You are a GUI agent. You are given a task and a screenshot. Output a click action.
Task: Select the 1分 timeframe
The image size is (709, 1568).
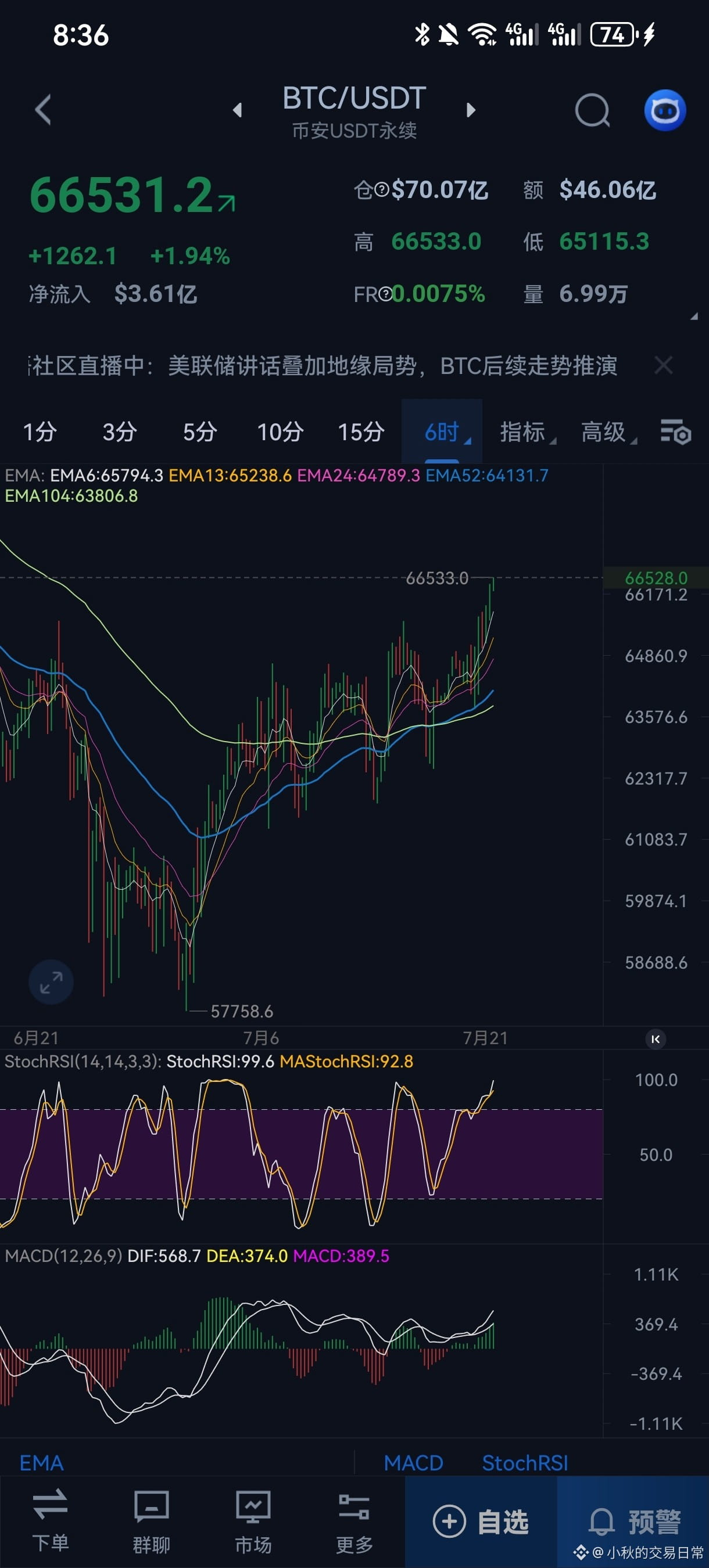(x=40, y=432)
